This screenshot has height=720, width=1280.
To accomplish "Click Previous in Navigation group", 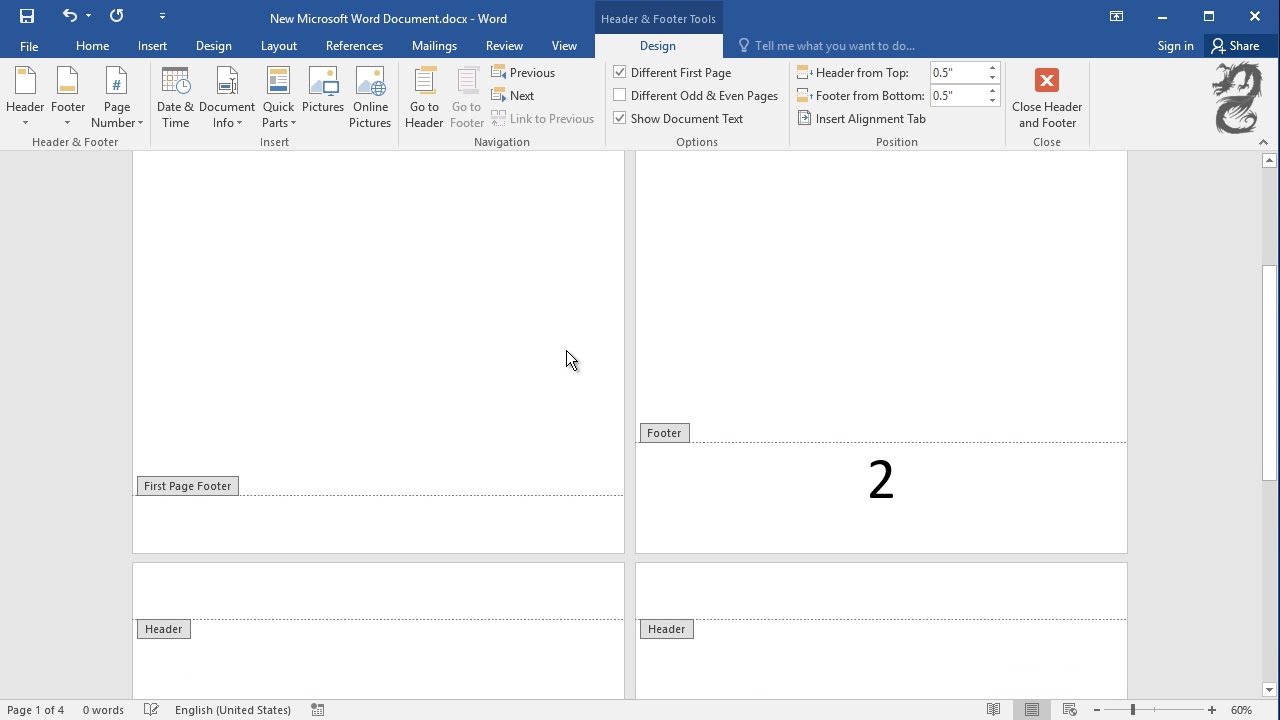I will 523,72.
